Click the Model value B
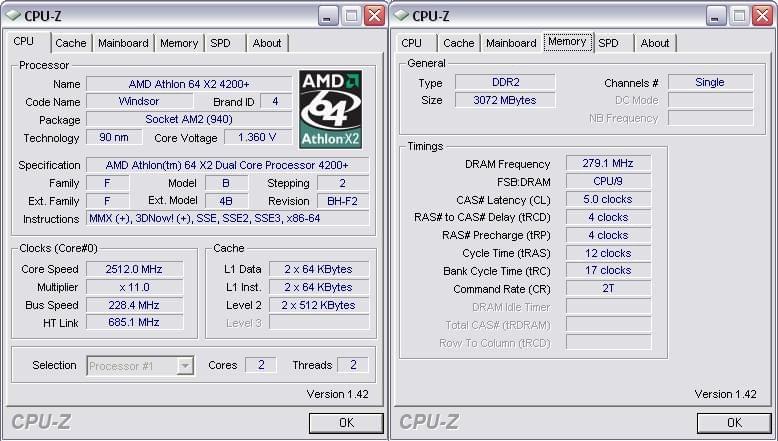The width and height of the screenshot is (778, 441). point(226,183)
